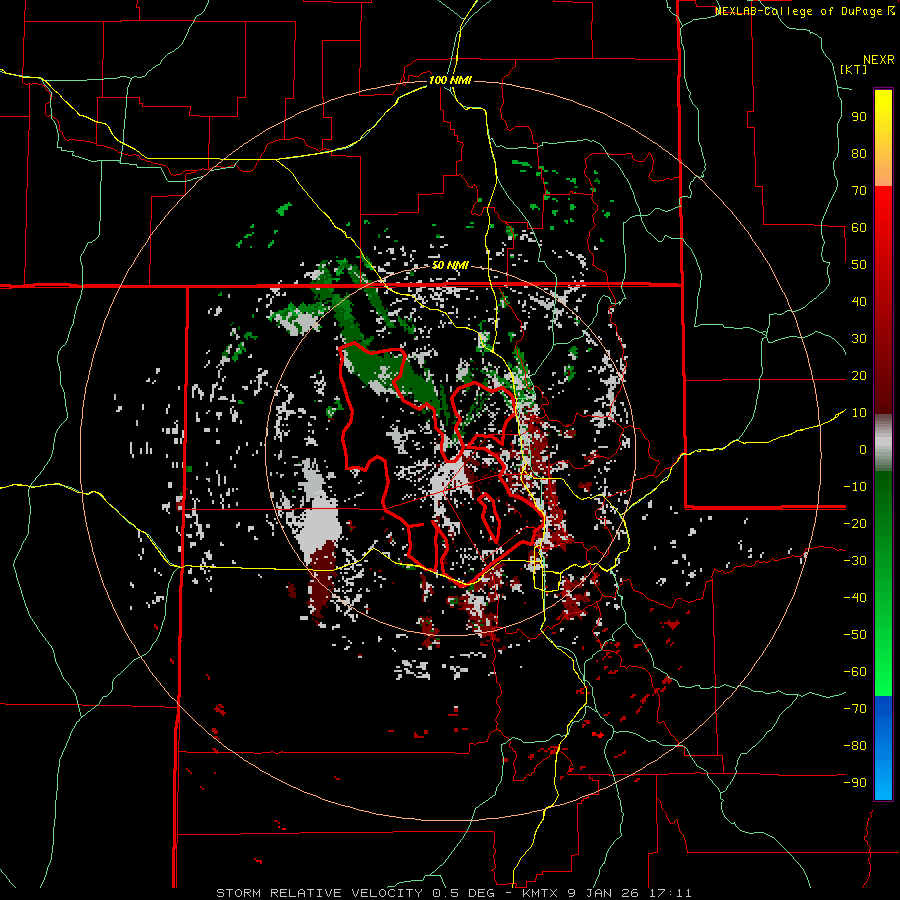Viewport: 900px width, 900px height.
Task: Select the "[KT]" units label
Action: (853, 69)
